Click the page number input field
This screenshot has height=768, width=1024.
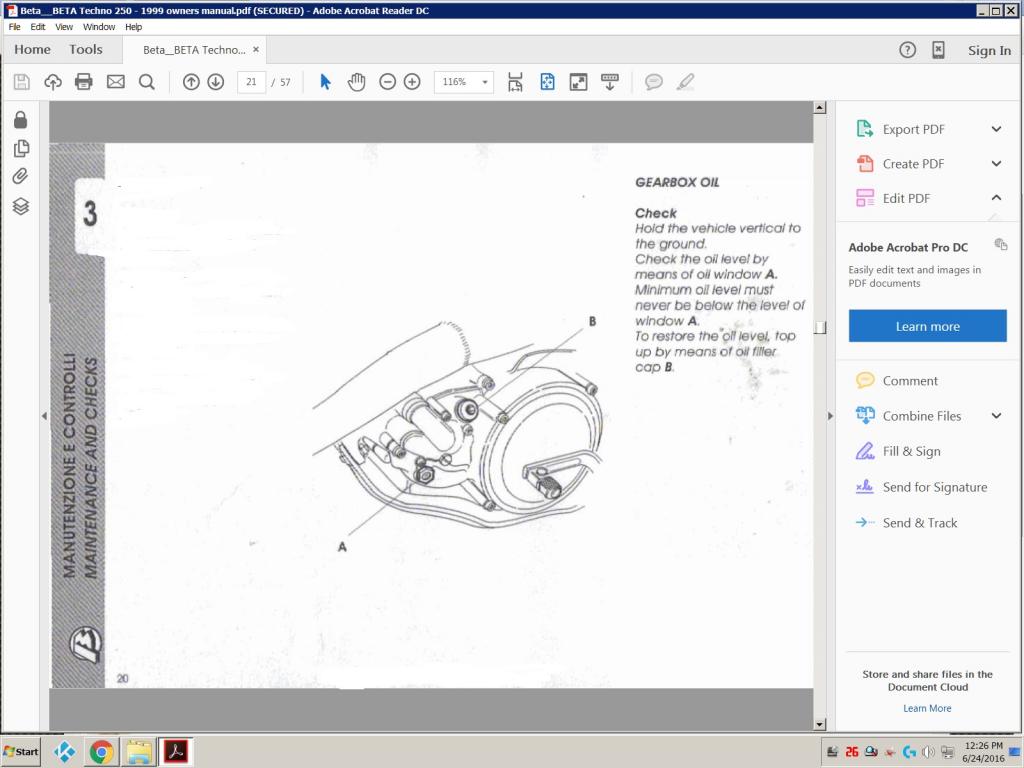coord(251,82)
